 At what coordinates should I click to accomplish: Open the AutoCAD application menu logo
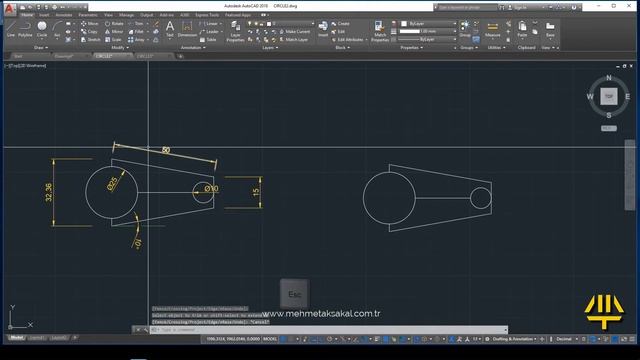[x=9, y=9]
